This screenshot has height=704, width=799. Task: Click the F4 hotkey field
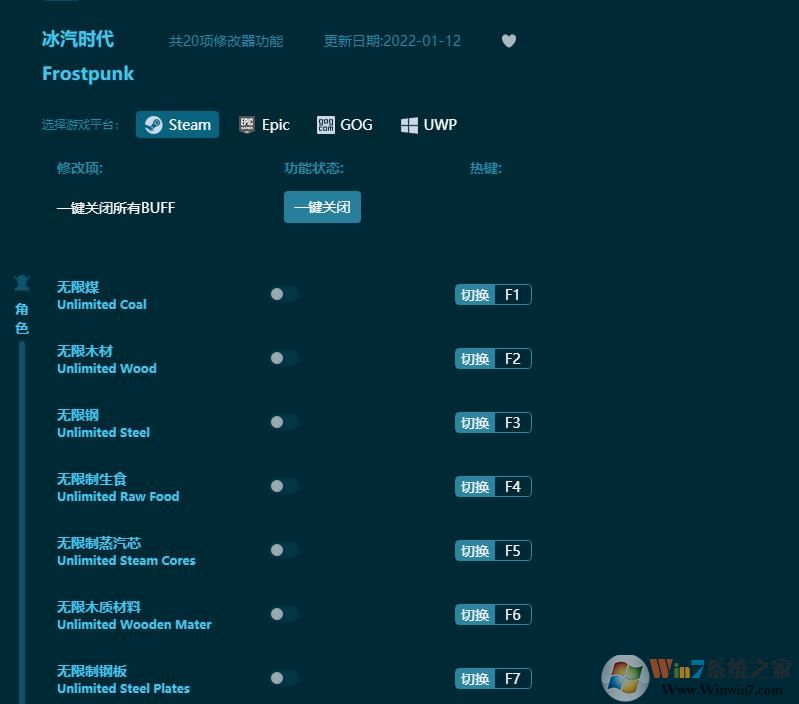pos(513,486)
